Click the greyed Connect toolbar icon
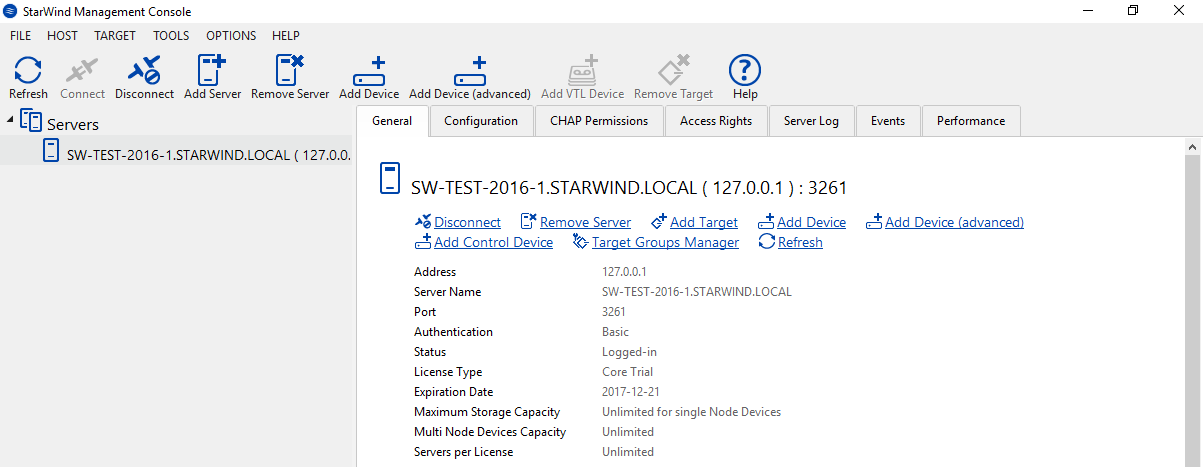Screen dimensions: 1203x467 82,70
